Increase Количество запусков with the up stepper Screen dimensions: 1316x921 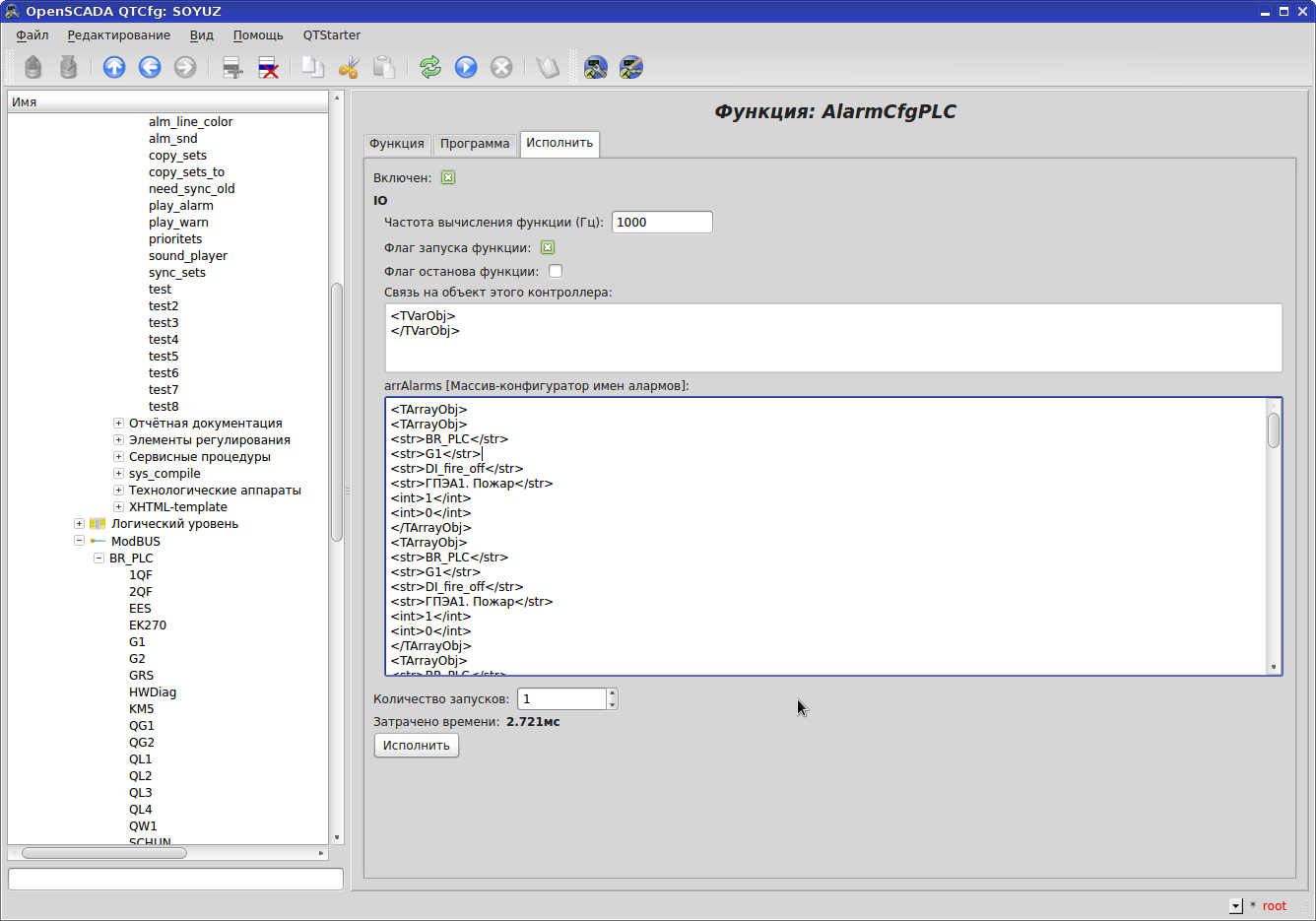(612, 693)
